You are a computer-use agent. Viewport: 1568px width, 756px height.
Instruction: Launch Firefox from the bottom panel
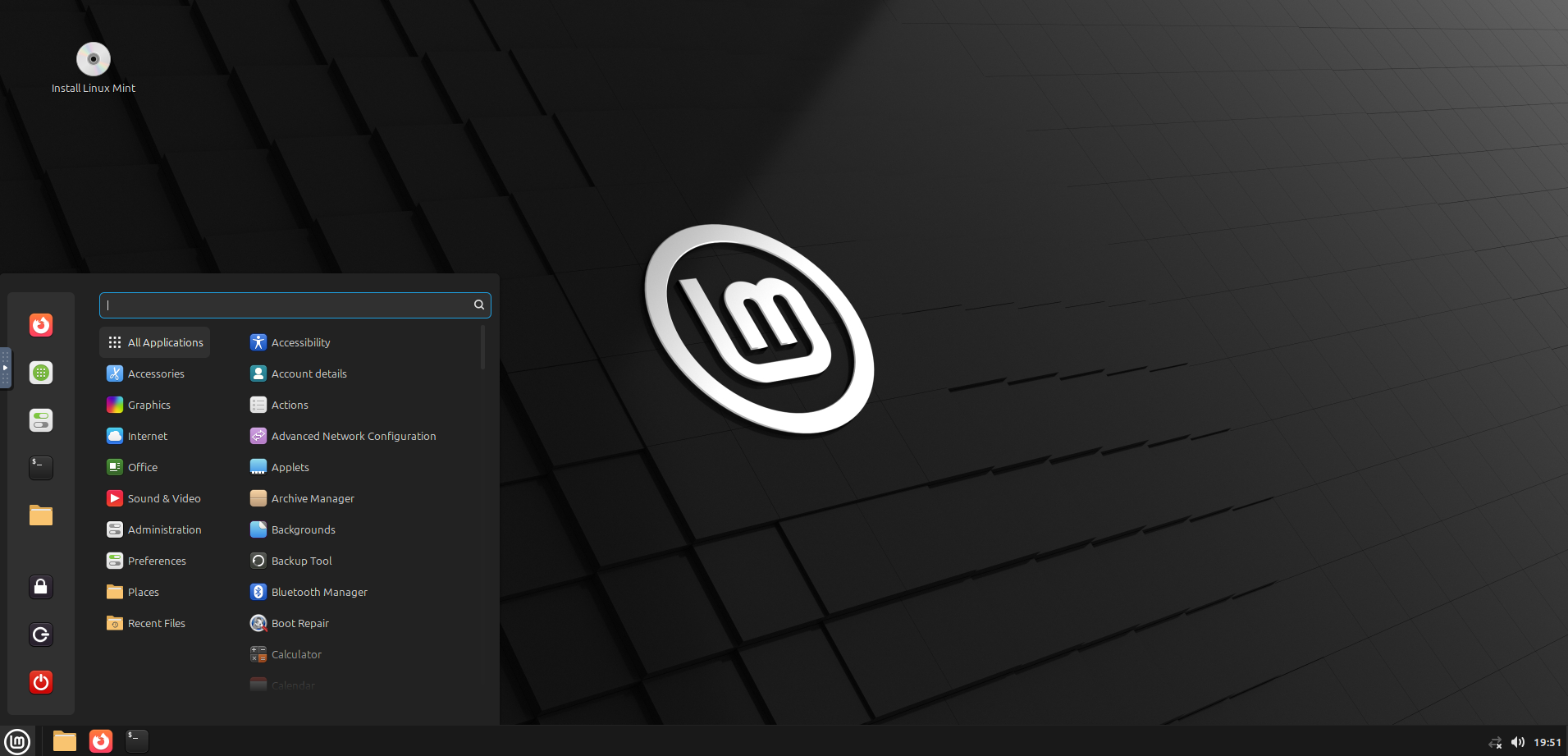pyautogui.click(x=101, y=741)
